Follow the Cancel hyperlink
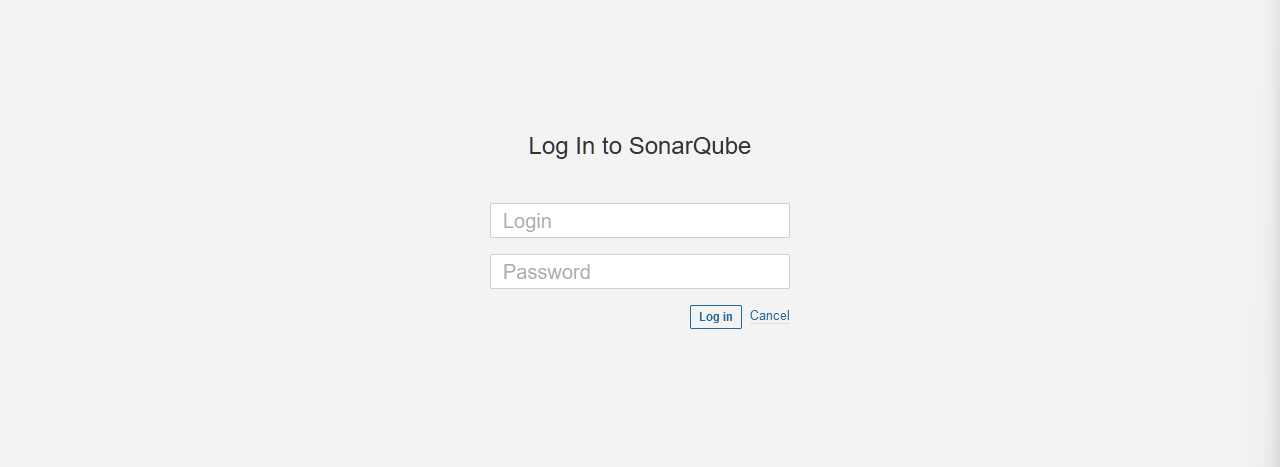The width and height of the screenshot is (1280, 467). [x=769, y=316]
